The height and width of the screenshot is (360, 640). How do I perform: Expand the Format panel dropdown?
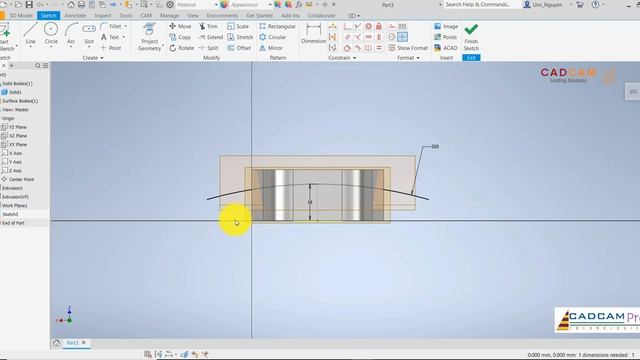[x=408, y=58]
